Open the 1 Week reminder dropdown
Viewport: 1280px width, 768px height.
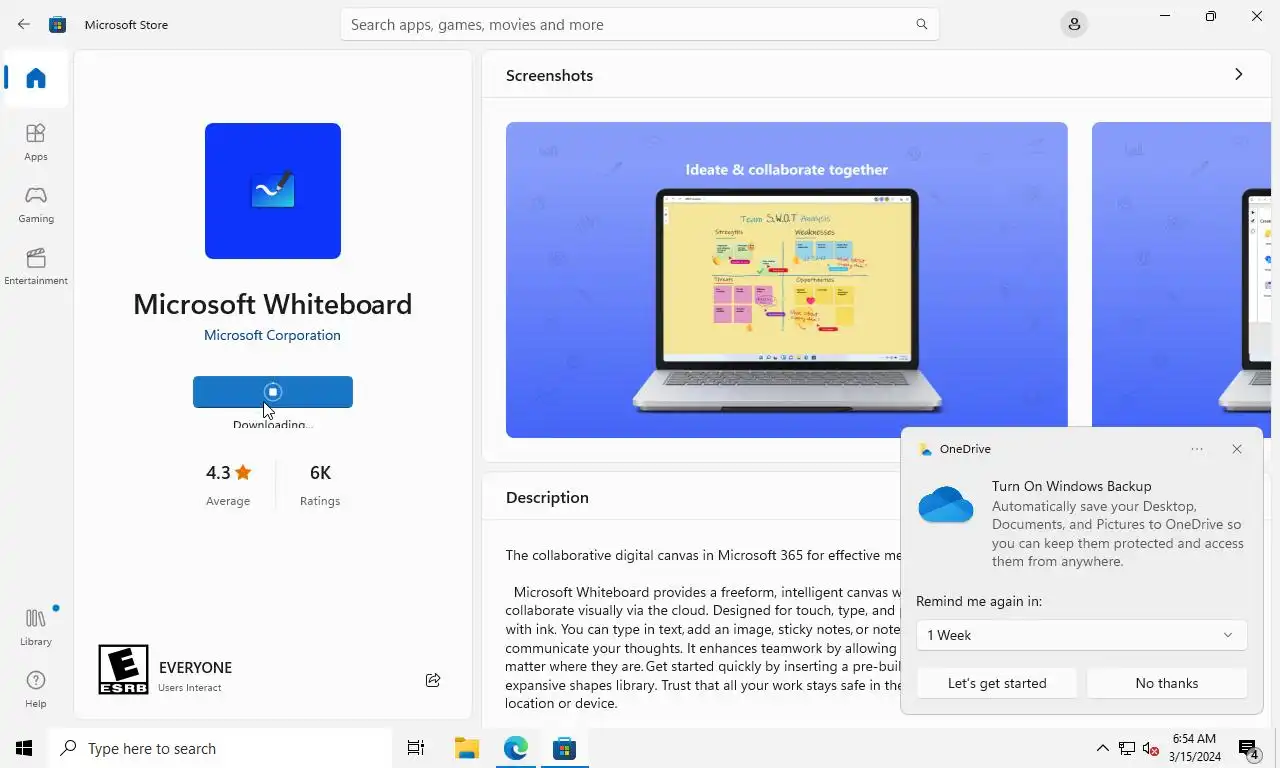pyautogui.click(x=1081, y=635)
